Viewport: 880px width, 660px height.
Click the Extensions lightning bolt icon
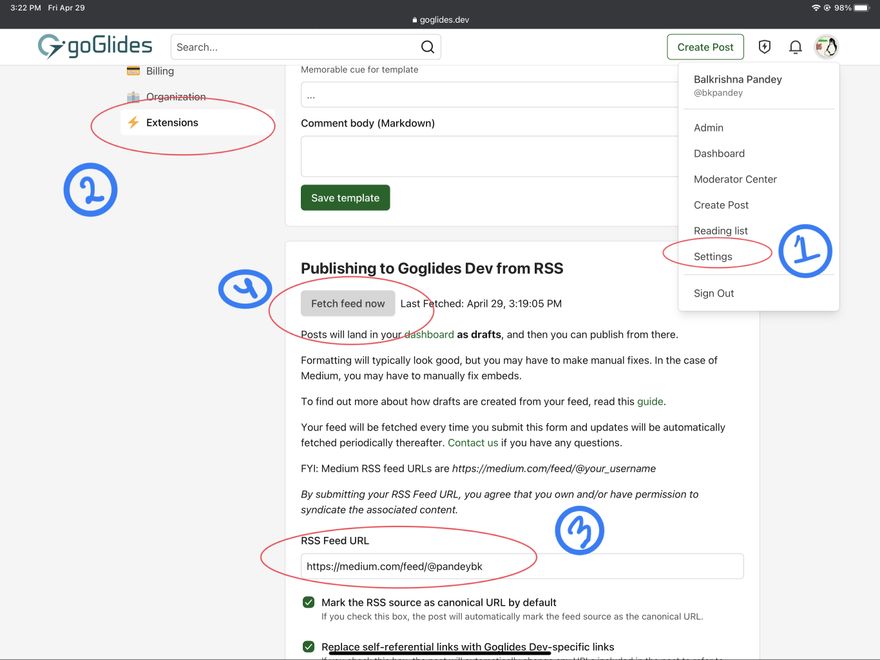click(133, 123)
